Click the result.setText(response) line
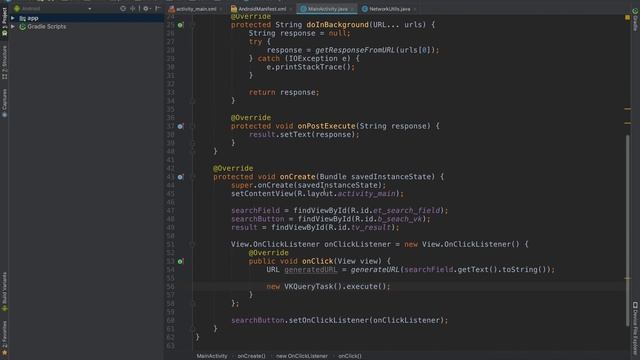This screenshot has height=360, width=640. tap(304, 135)
